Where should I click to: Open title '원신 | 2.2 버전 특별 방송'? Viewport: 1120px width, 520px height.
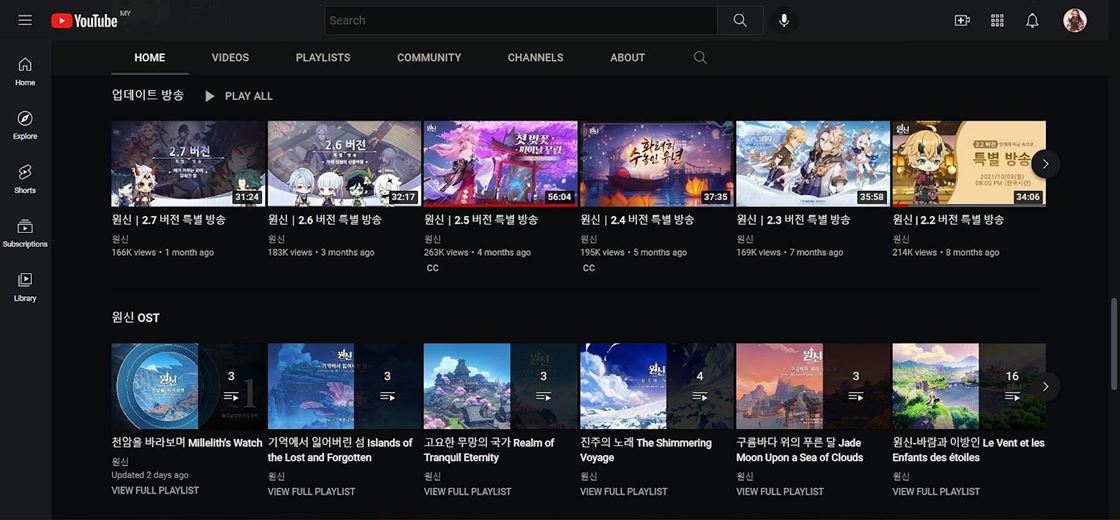[949, 220]
